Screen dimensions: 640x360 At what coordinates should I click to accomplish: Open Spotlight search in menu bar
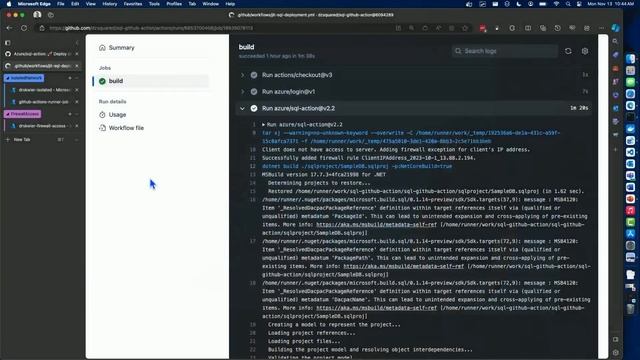tap(568, 4)
